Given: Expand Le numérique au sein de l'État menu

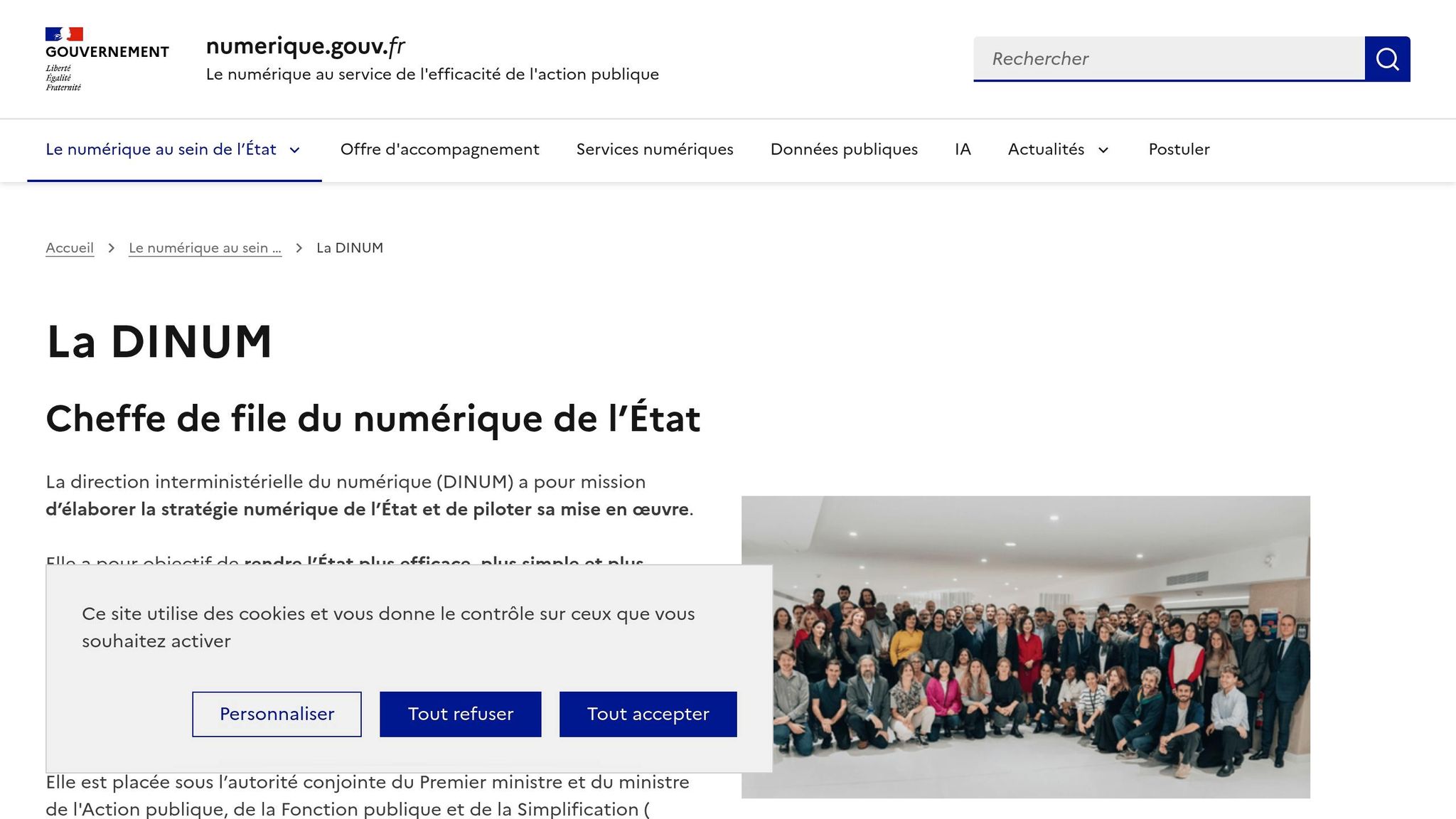Looking at the screenshot, I should (174, 149).
